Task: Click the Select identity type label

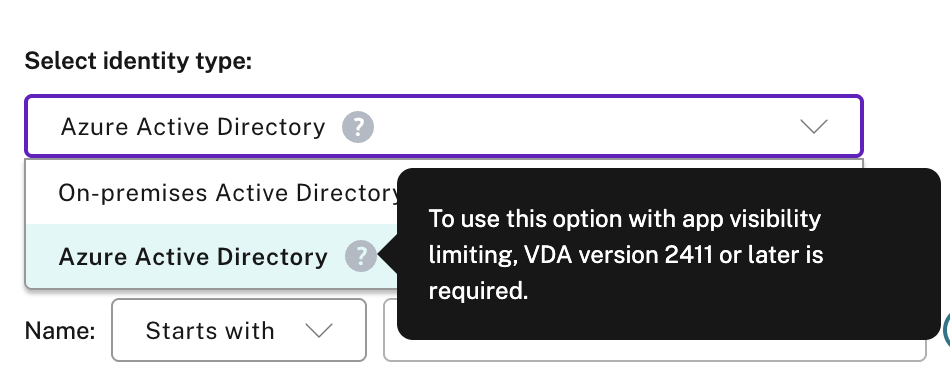Action: [138, 61]
